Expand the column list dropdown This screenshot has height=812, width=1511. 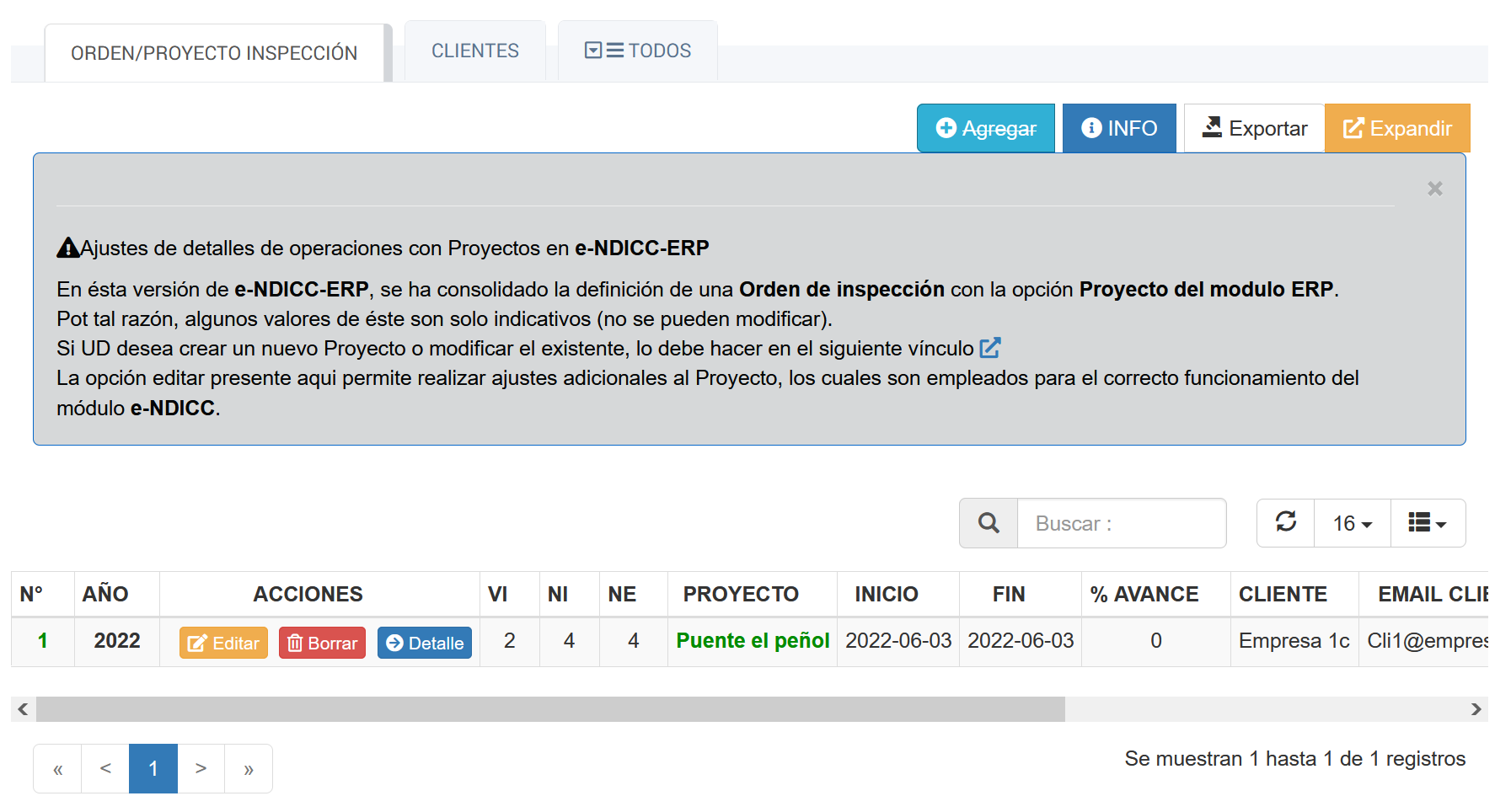click(1427, 523)
